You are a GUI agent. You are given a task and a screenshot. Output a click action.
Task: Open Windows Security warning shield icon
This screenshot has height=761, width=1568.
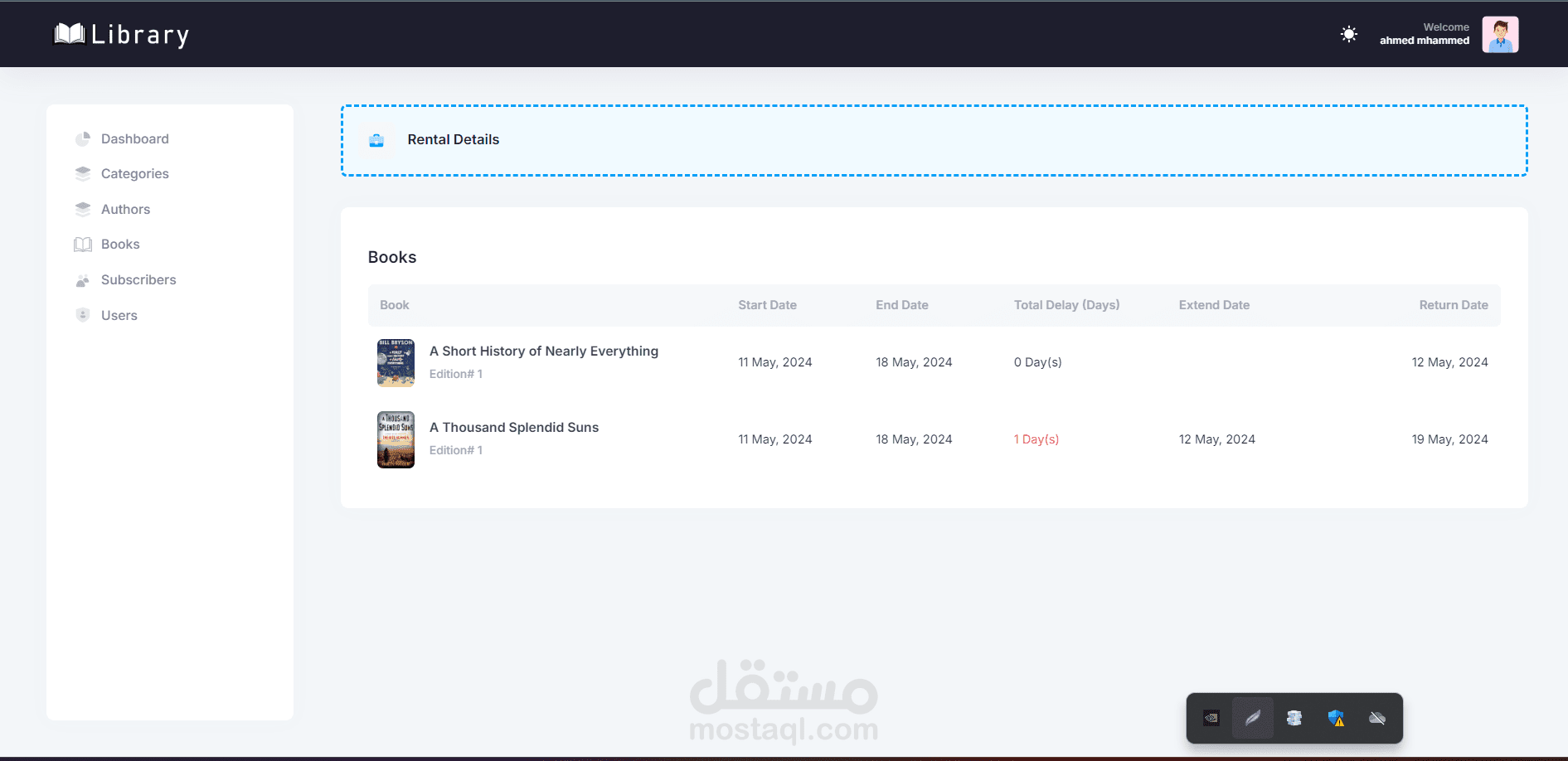point(1337,718)
